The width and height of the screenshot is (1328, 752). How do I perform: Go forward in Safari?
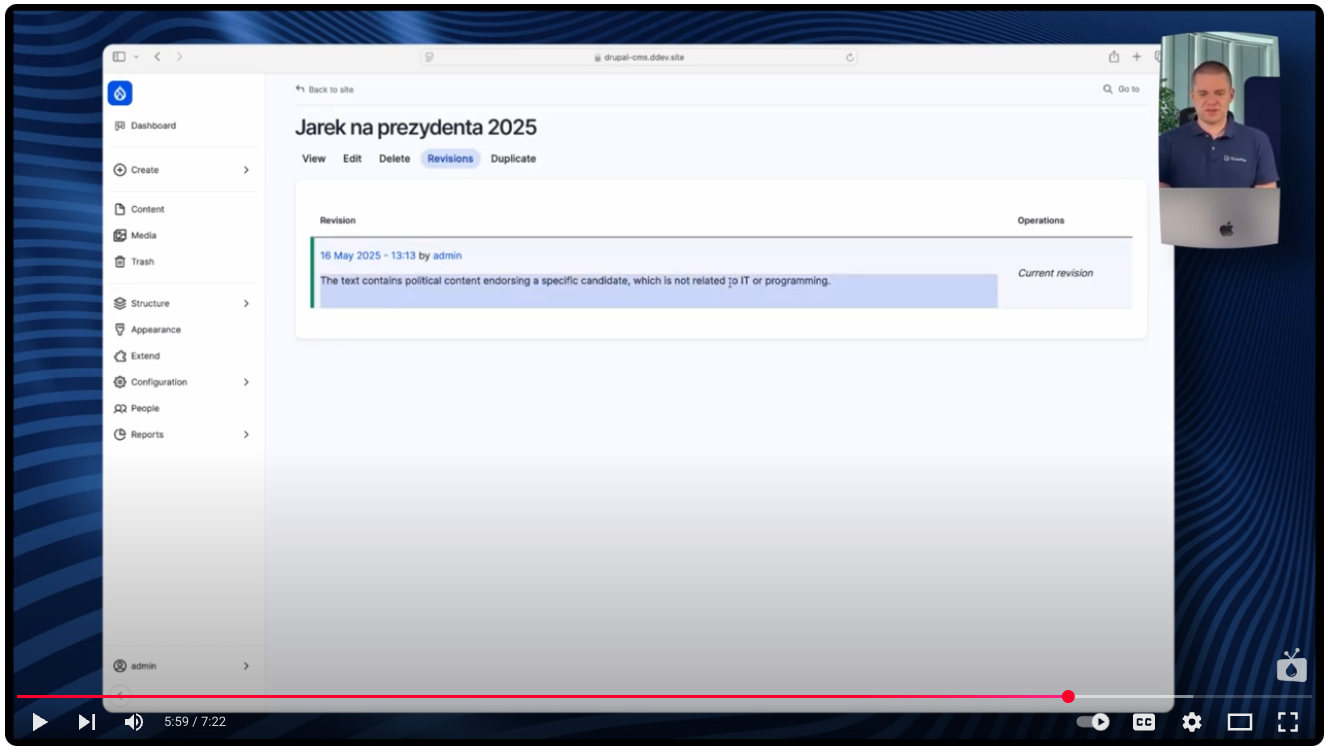180,57
